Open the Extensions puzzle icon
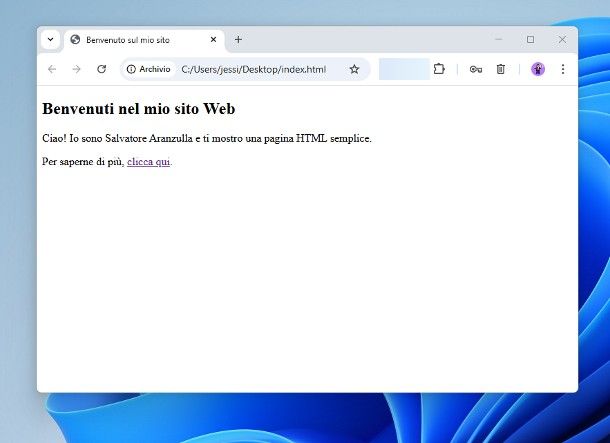610x443 pixels. (439, 69)
